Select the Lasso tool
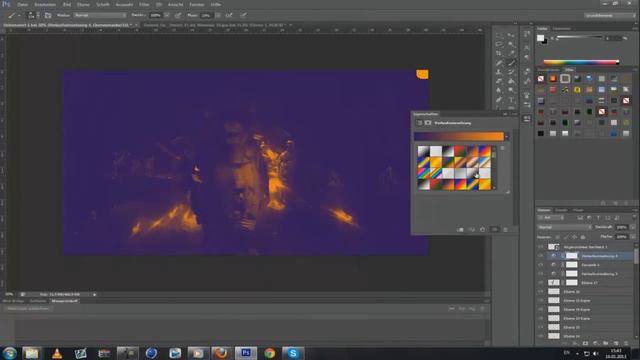Viewport: 640px width, 360px height. (499, 44)
